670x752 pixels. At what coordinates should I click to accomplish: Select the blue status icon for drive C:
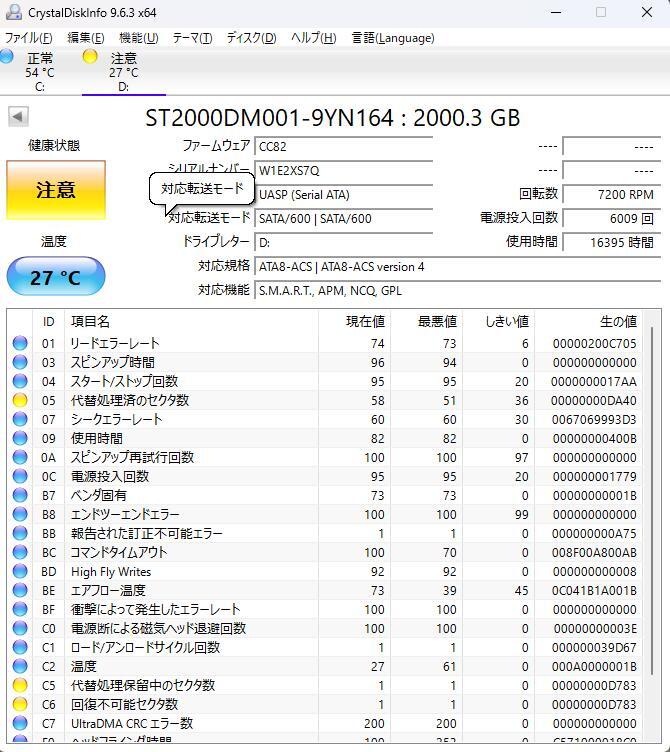[x=7, y=57]
